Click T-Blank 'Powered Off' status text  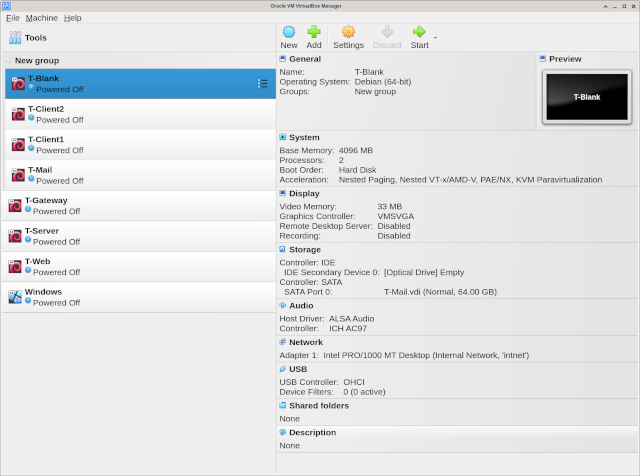(60, 89)
